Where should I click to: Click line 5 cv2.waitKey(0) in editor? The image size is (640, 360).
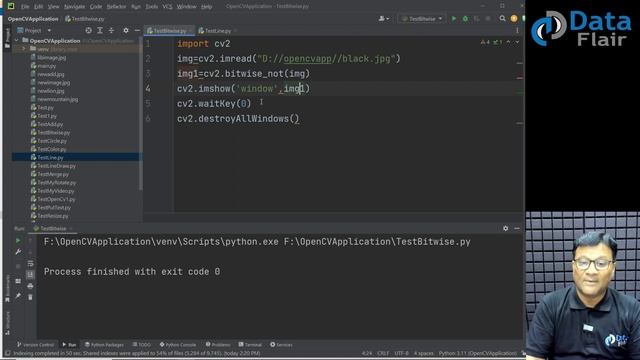pyautogui.click(x=214, y=104)
